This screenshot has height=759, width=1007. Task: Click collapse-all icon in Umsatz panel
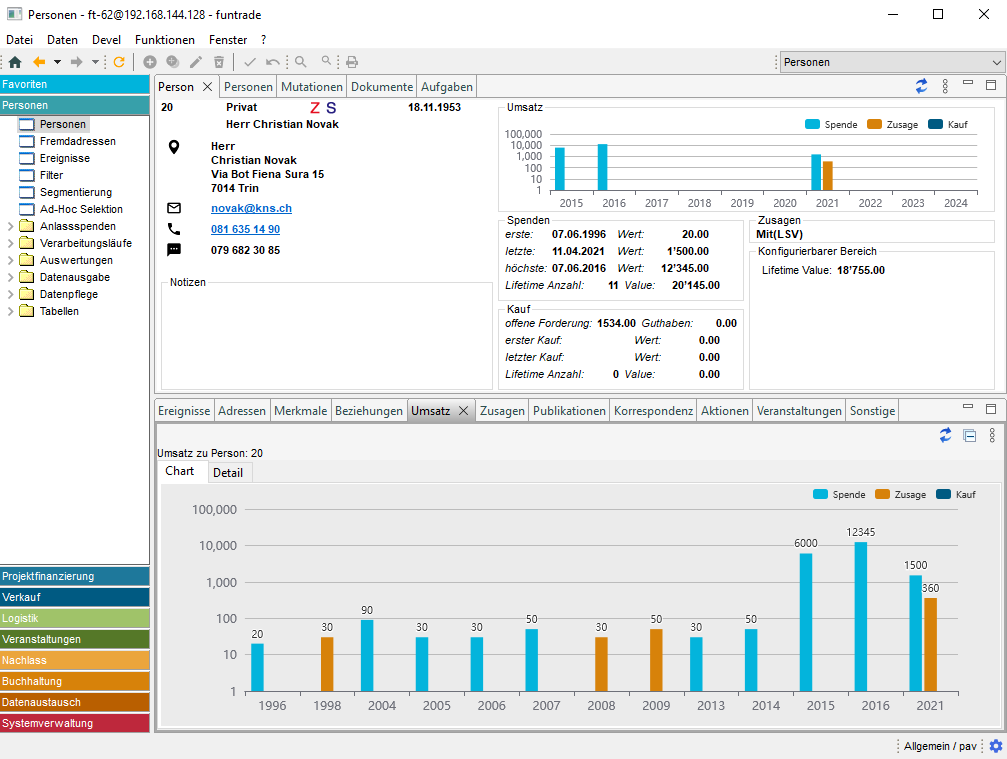pyautogui.click(x=969, y=435)
